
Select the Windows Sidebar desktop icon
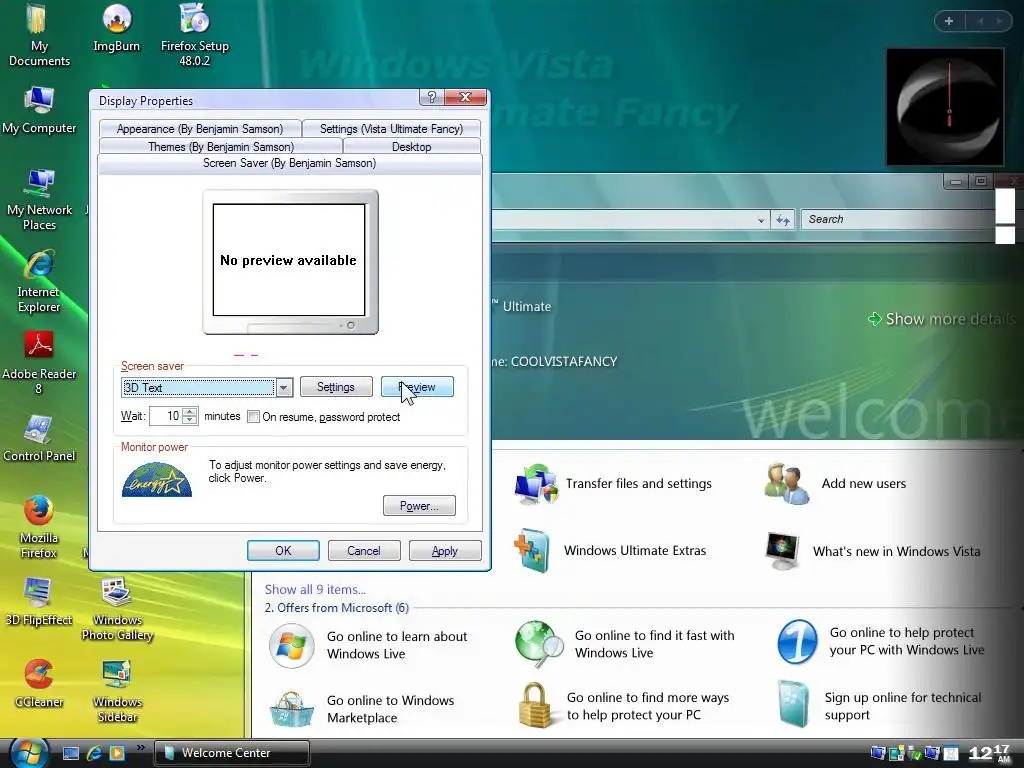pyautogui.click(x=117, y=691)
